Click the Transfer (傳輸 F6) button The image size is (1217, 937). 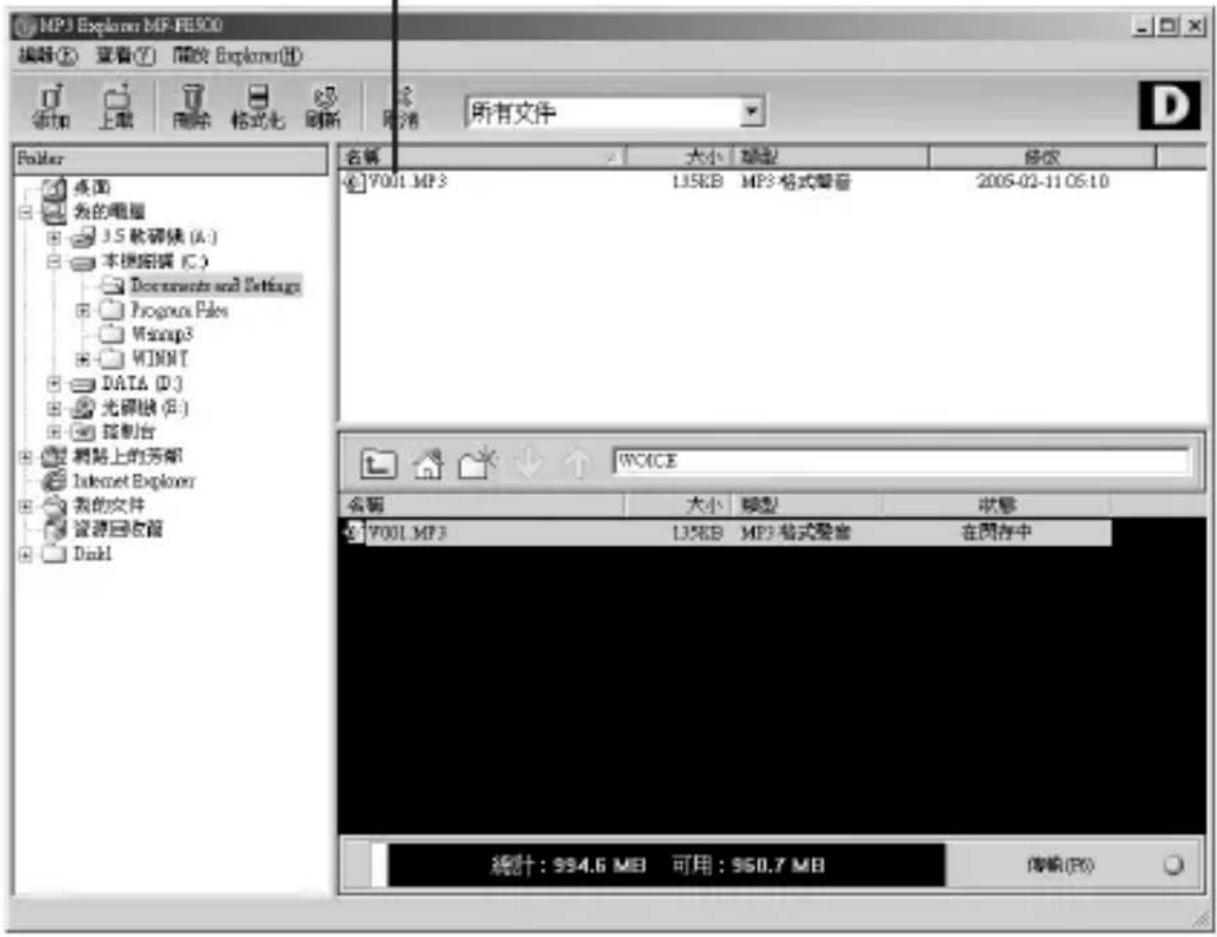tap(1060, 866)
